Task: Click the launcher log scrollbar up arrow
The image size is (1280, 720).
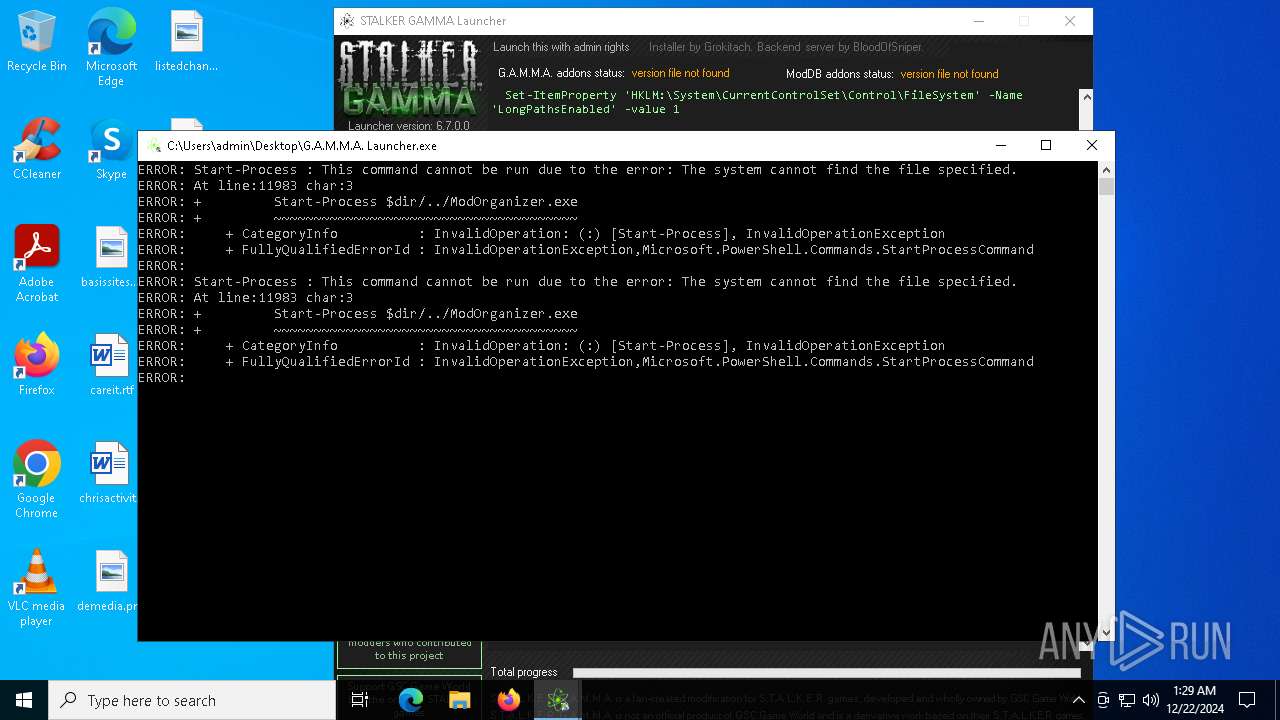Action: pyautogui.click(x=1086, y=96)
